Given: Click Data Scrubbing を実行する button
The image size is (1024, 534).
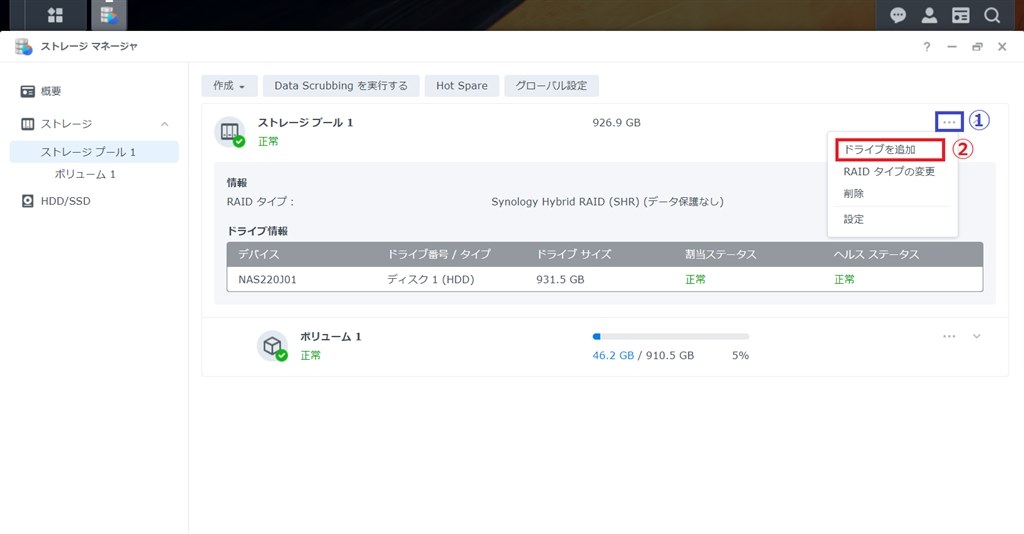Looking at the screenshot, I should (341, 86).
